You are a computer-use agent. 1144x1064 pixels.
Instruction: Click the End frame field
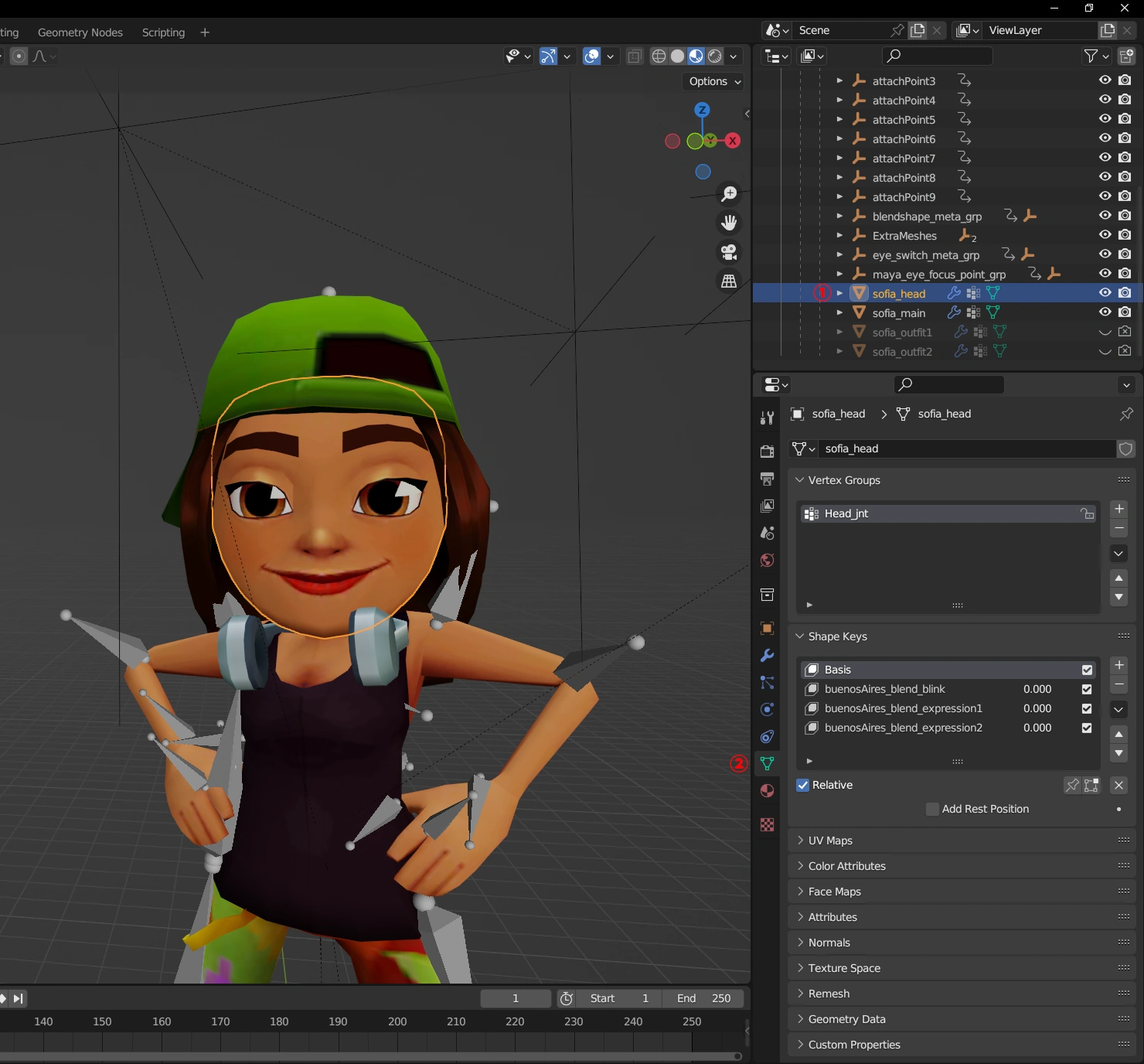703,998
